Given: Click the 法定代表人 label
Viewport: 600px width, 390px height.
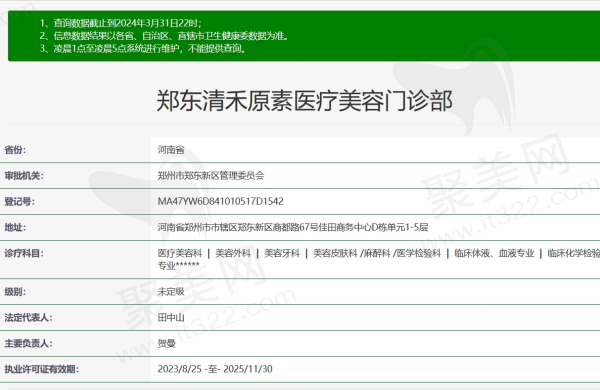Looking at the screenshot, I should [x=28, y=318].
